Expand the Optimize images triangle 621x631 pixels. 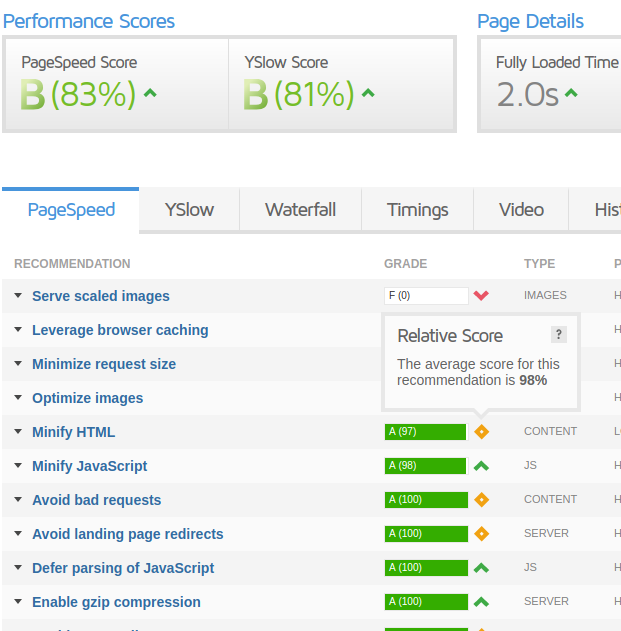[x=18, y=398]
